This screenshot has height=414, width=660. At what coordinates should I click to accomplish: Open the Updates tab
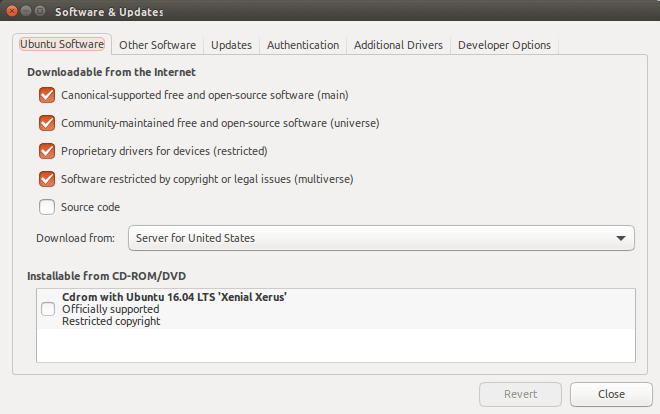pyautogui.click(x=232, y=45)
